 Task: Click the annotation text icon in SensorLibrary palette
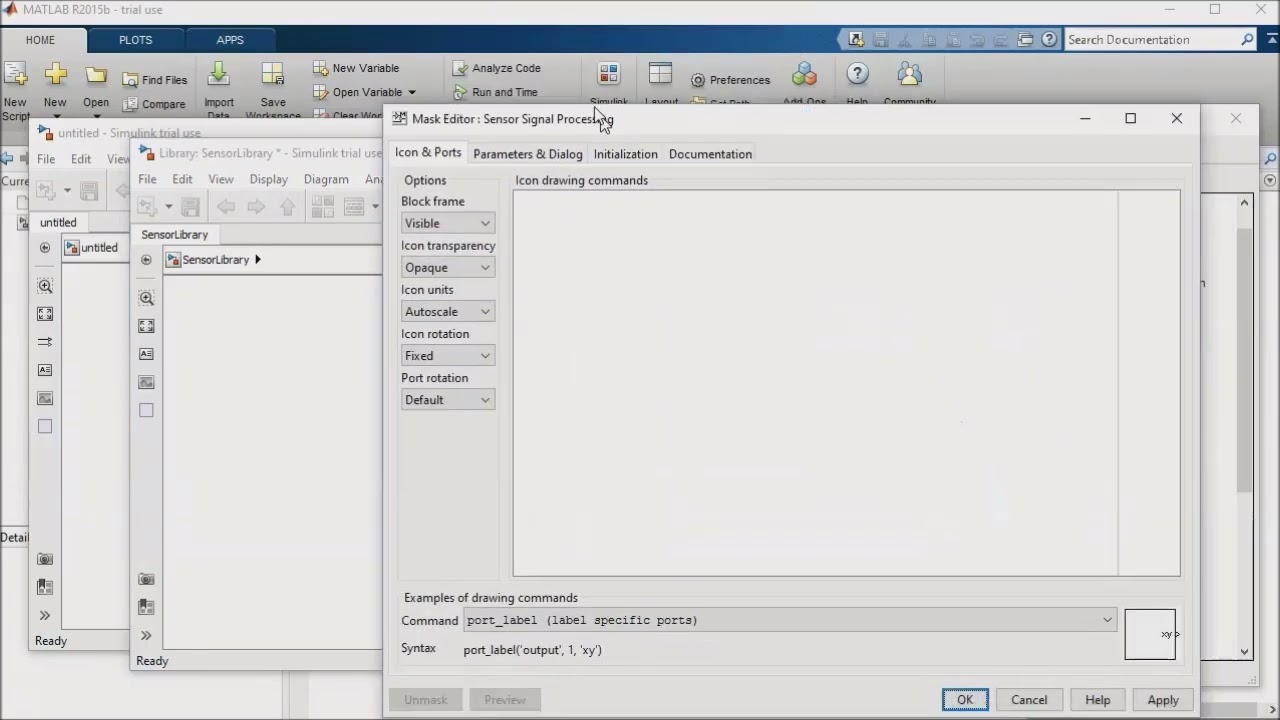click(146, 354)
